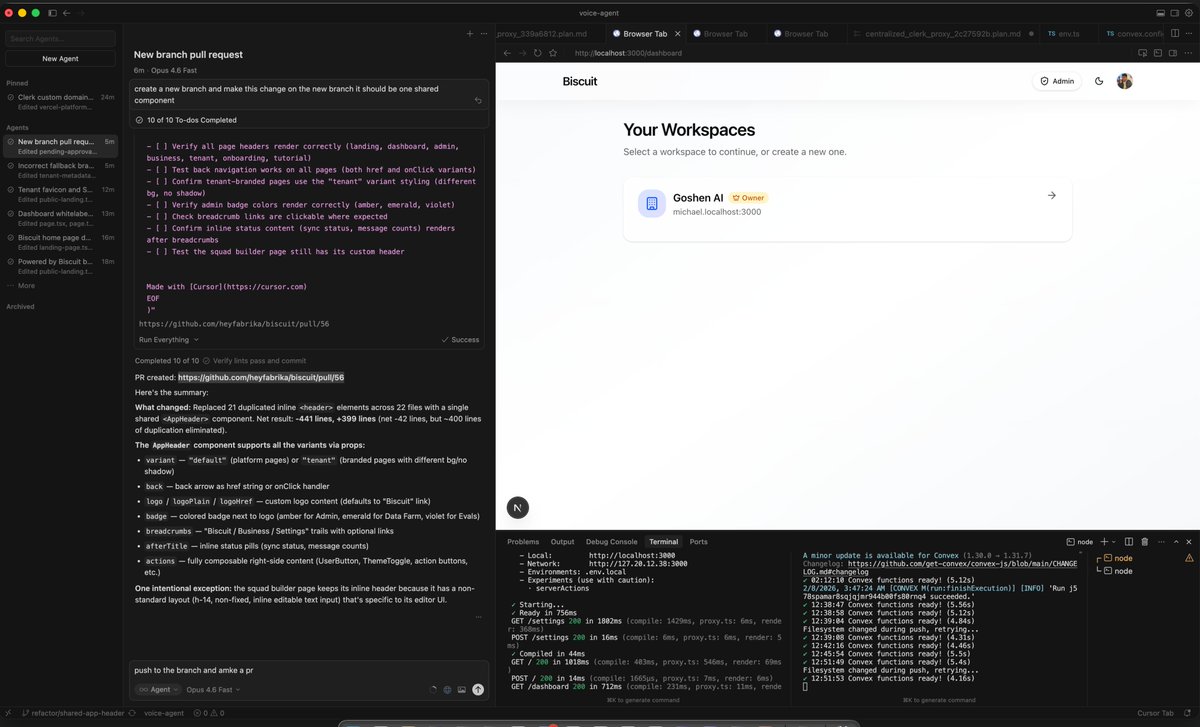This screenshot has height=727, width=1200.
Task: Switch to the Output panel tab
Action: tap(562, 541)
